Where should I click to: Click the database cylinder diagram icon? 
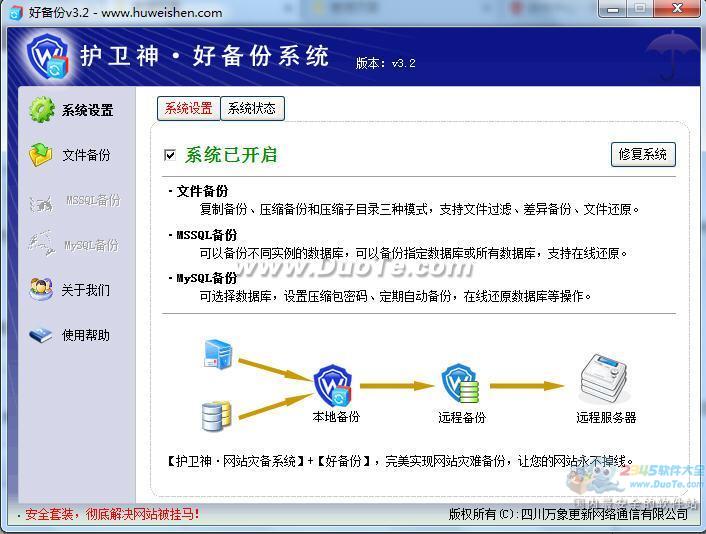(216, 416)
